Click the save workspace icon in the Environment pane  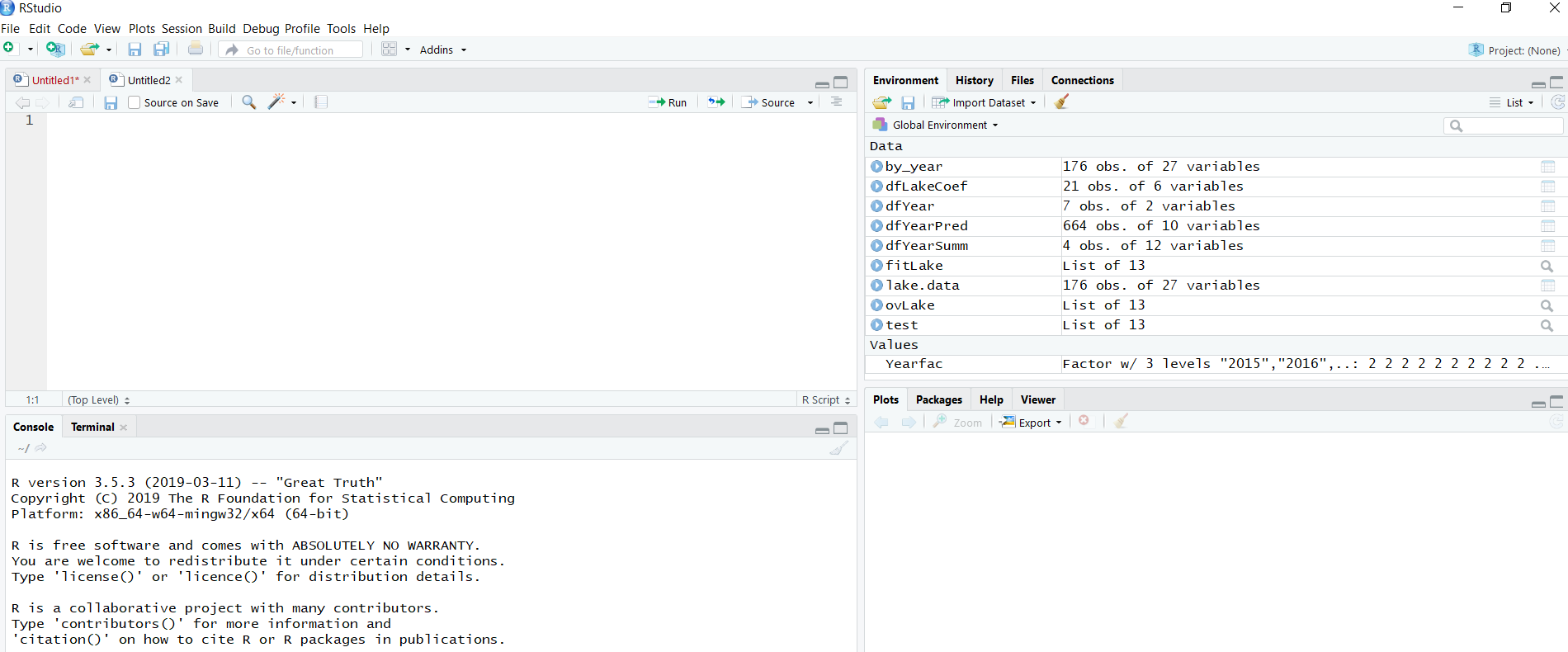click(x=908, y=102)
